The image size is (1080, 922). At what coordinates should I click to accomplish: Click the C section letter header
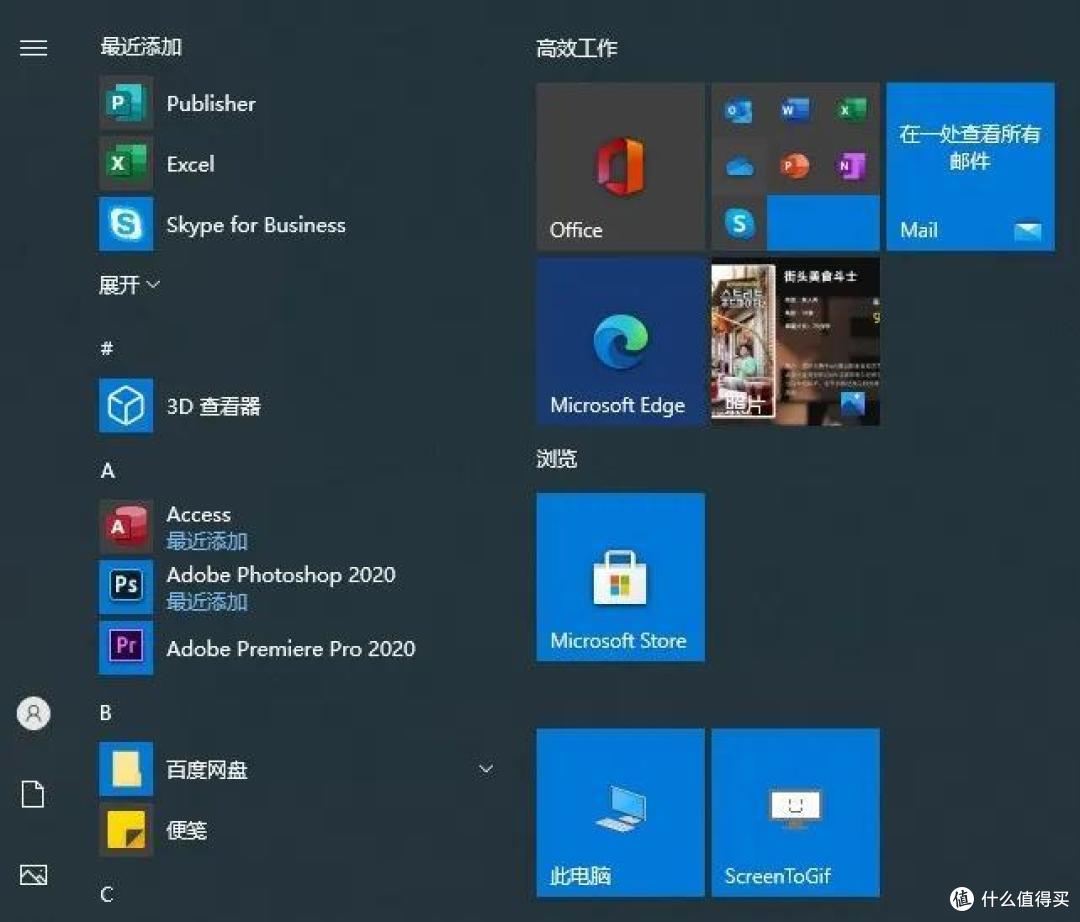pos(106,894)
